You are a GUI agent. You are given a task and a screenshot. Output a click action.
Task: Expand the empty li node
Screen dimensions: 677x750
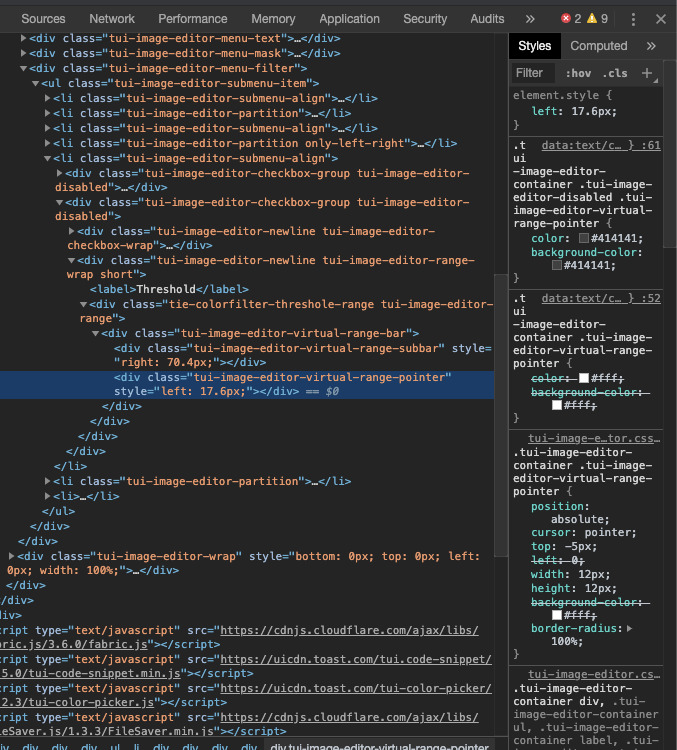(47, 496)
